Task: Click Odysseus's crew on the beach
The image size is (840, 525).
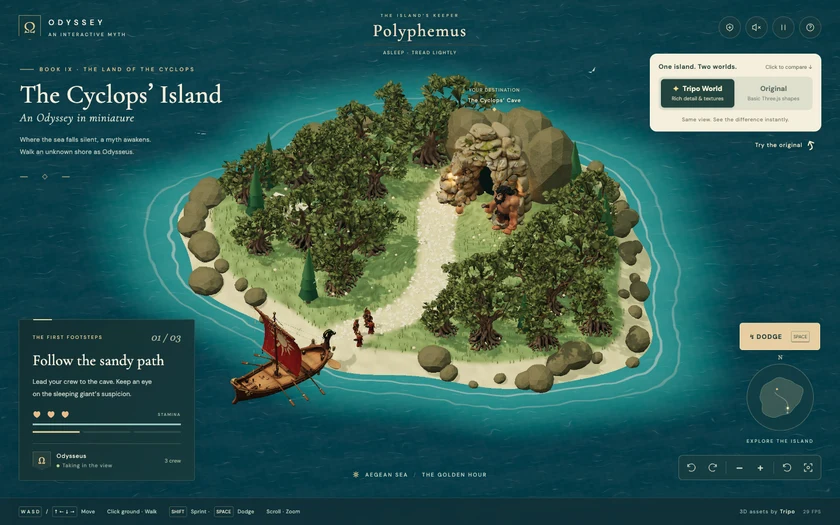Action: pos(363,327)
